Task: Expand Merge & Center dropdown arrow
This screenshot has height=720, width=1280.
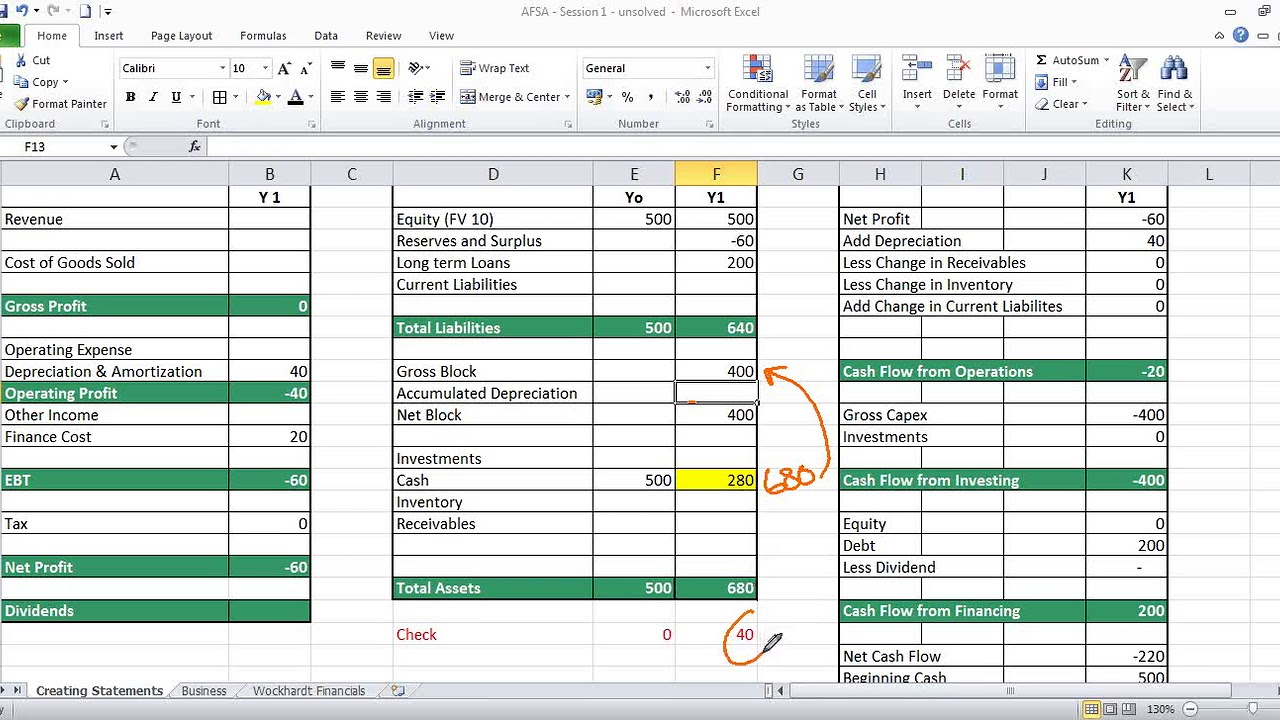Action: click(x=567, y=97)
